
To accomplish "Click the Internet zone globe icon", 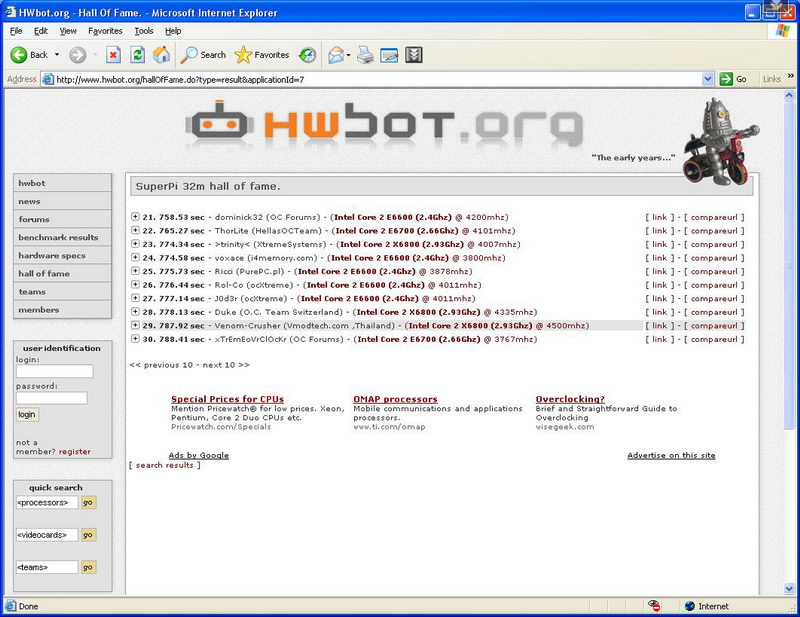I will pos(690,606).
